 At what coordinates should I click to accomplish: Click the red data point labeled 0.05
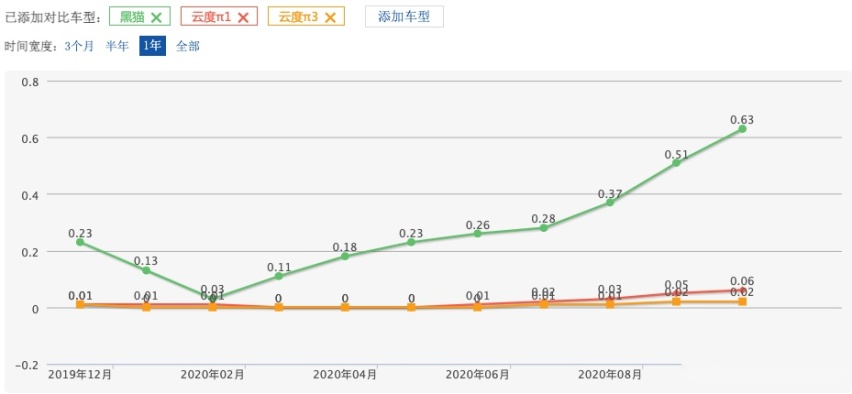(676, 293)
